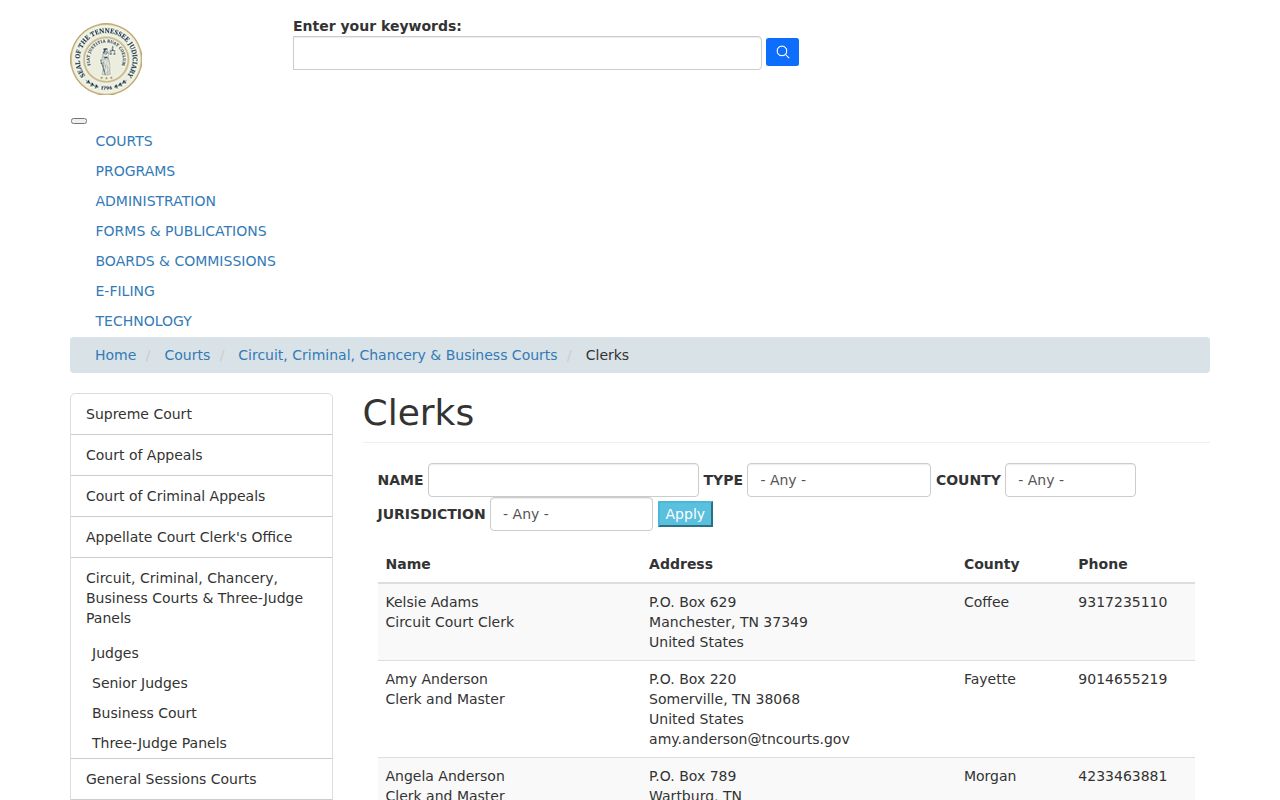Click Kelsie Adams name in table
Screen dimensions: 1280x800
[x=432, y=602]
